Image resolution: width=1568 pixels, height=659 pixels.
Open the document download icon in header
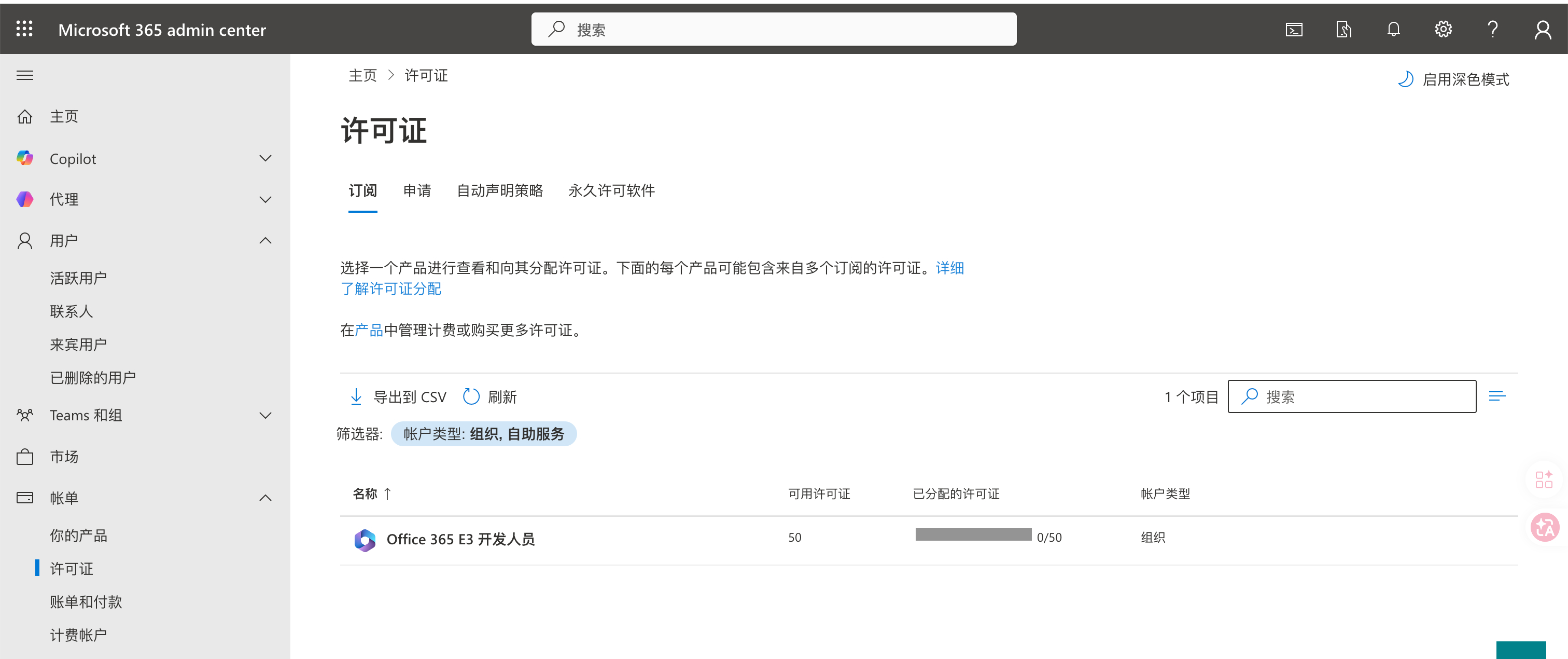(1344, 29)
